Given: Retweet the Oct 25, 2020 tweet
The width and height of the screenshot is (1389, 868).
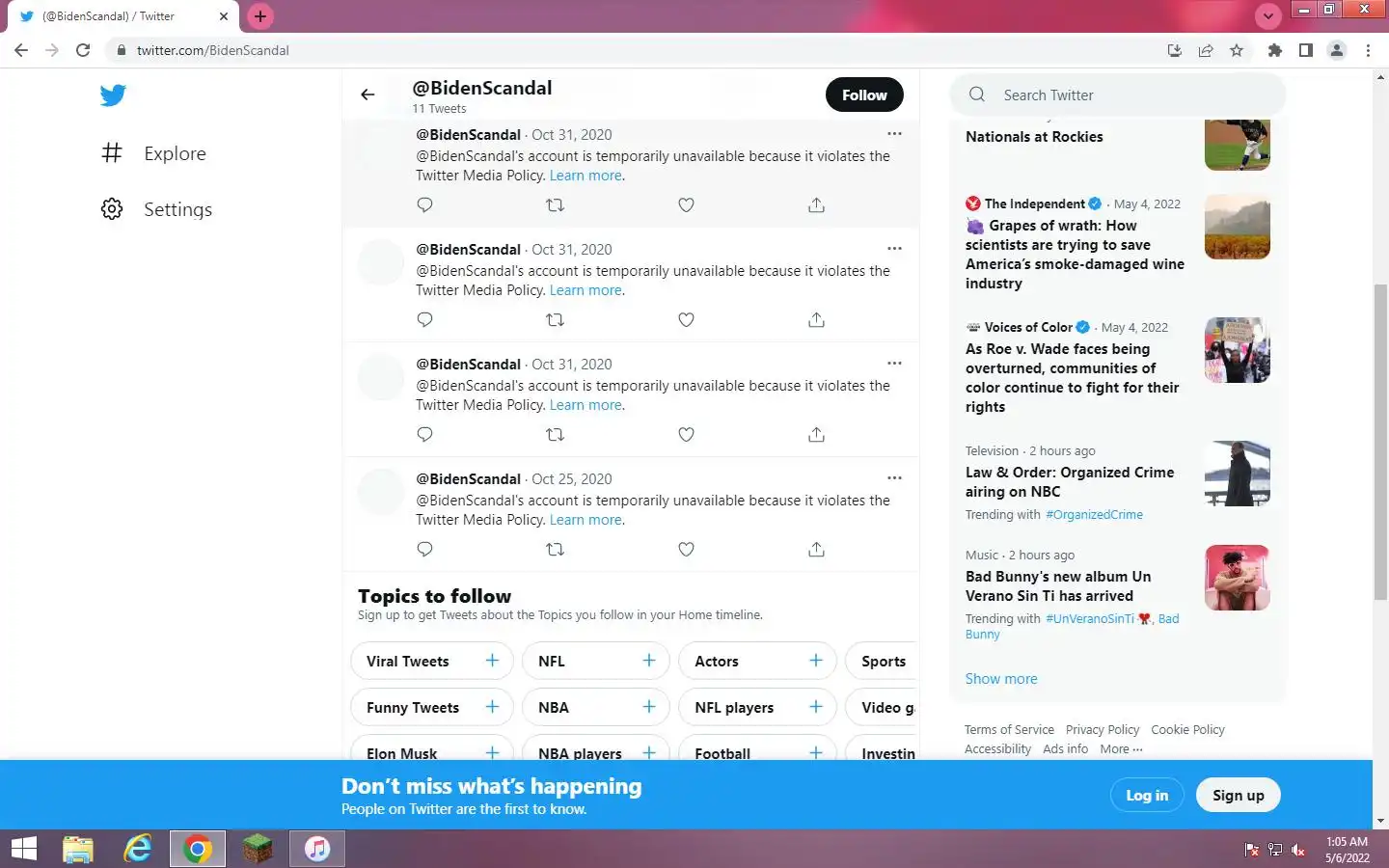Looking at the screenshot, I should (556, 549).
